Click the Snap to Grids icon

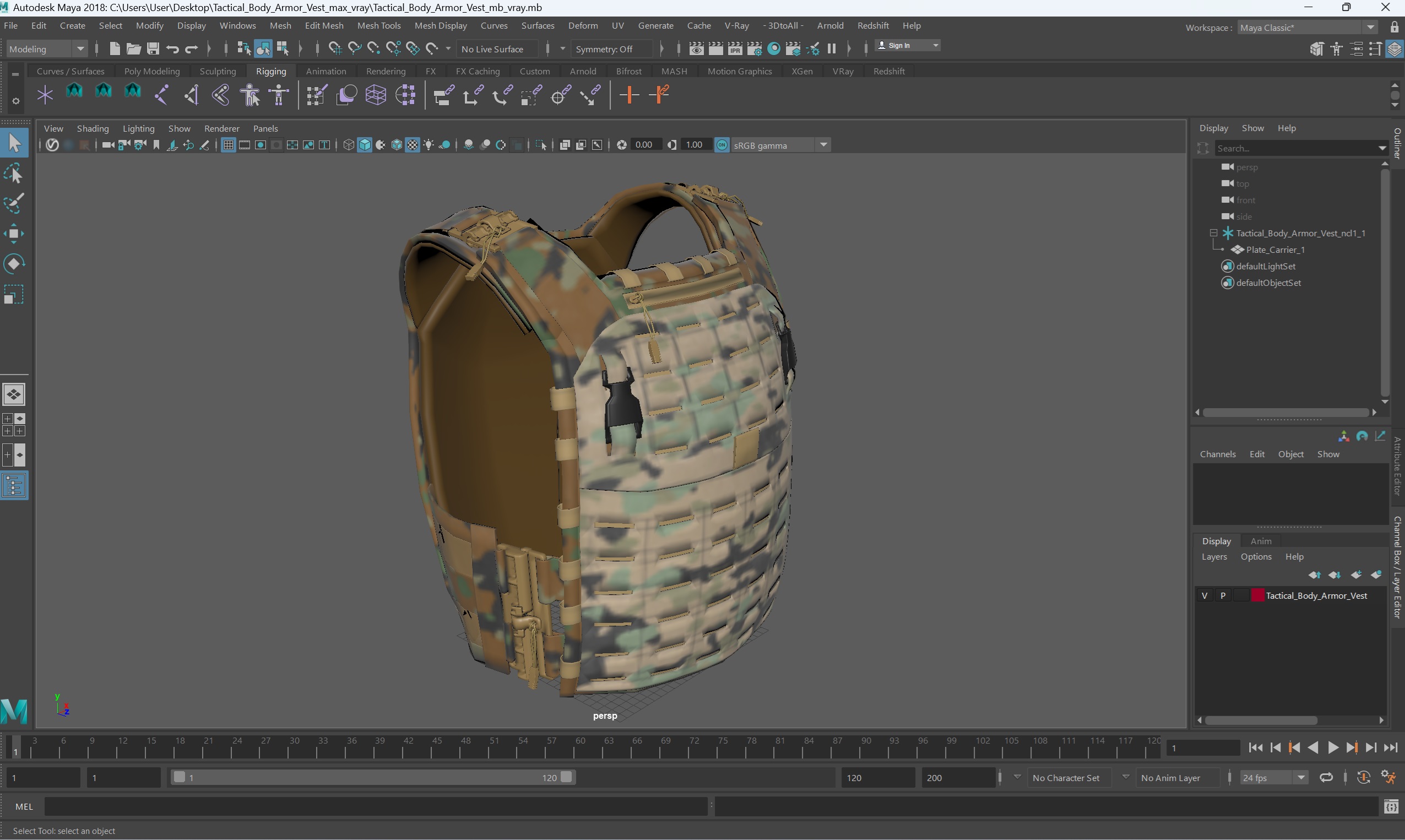pyautogui.click(x=335, y=48)
